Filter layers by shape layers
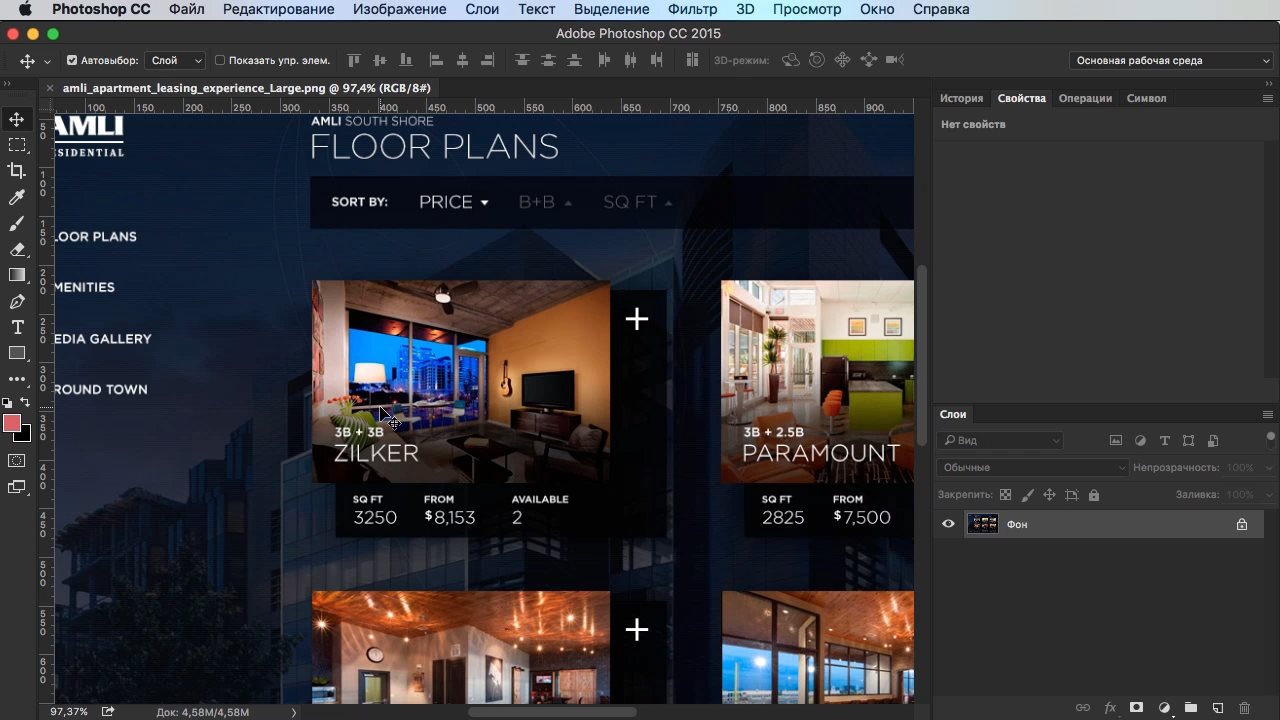The height and width of the screenshot is (720, 1280). tap(1188, 440)
